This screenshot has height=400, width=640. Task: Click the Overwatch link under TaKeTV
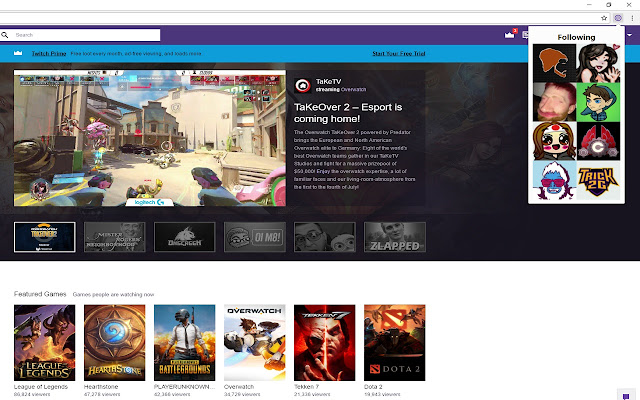353,89
